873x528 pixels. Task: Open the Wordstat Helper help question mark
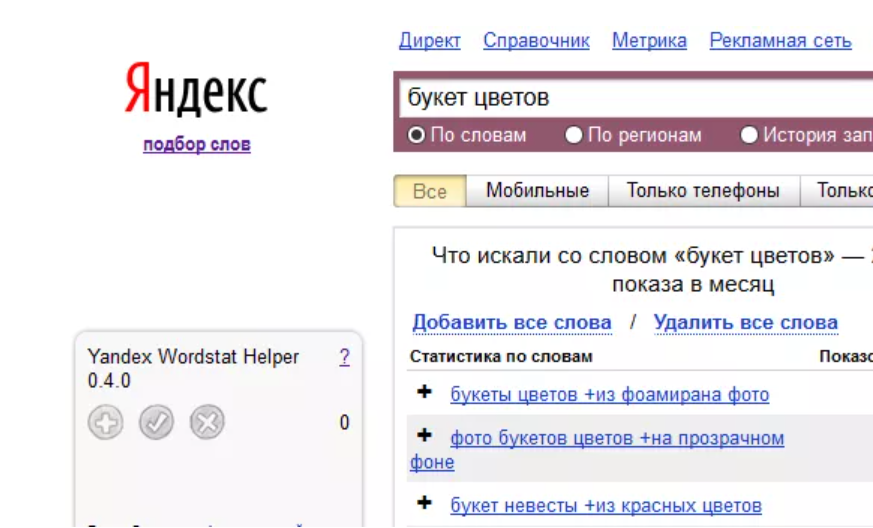pos(345,356)
